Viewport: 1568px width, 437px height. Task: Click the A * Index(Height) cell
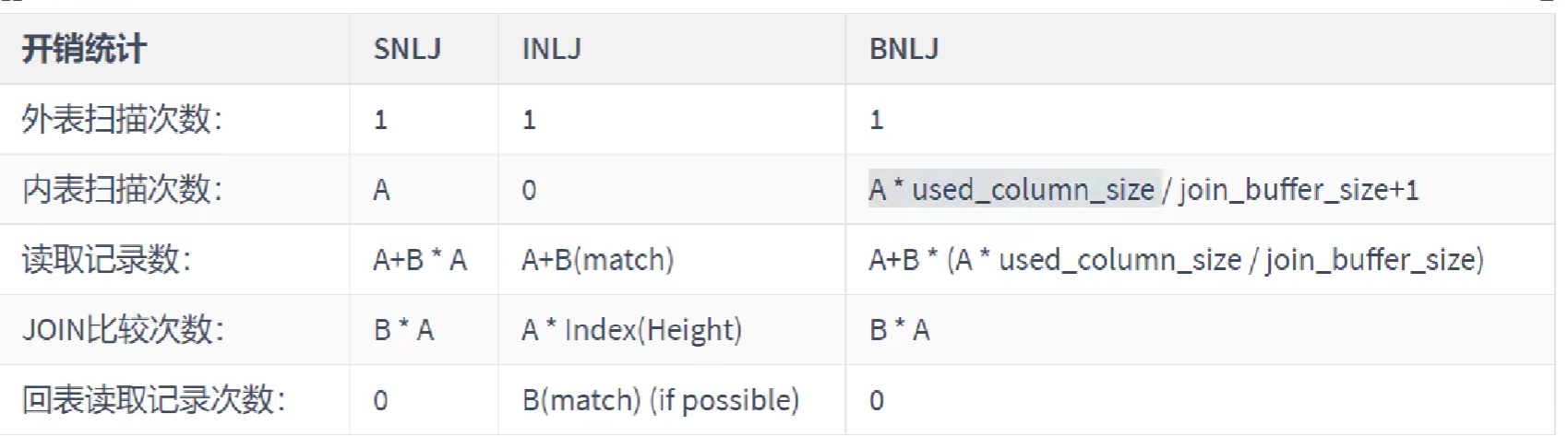coord(631,330)
